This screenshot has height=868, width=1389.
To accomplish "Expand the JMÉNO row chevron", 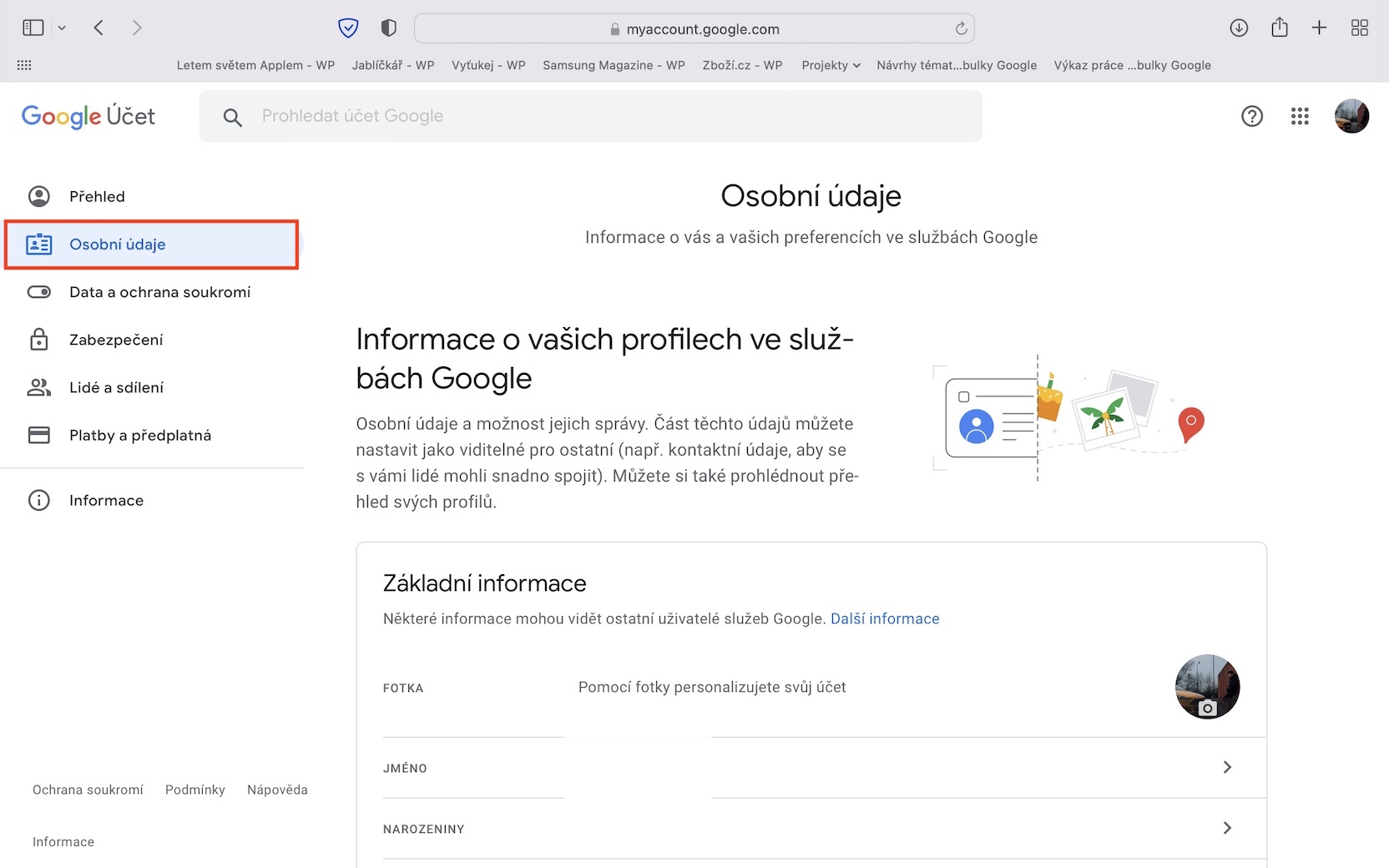I will 1227,767.
